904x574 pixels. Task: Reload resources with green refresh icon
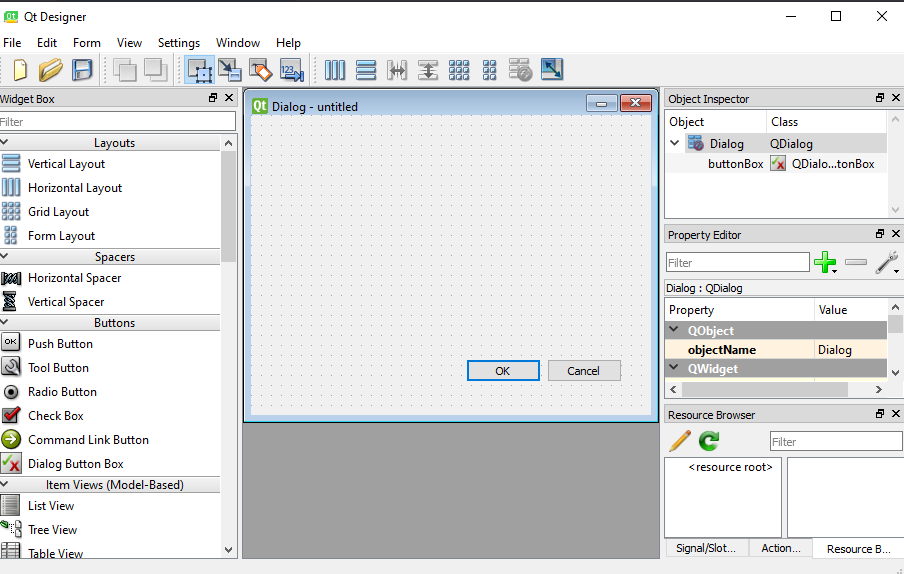tap(709, 441)
